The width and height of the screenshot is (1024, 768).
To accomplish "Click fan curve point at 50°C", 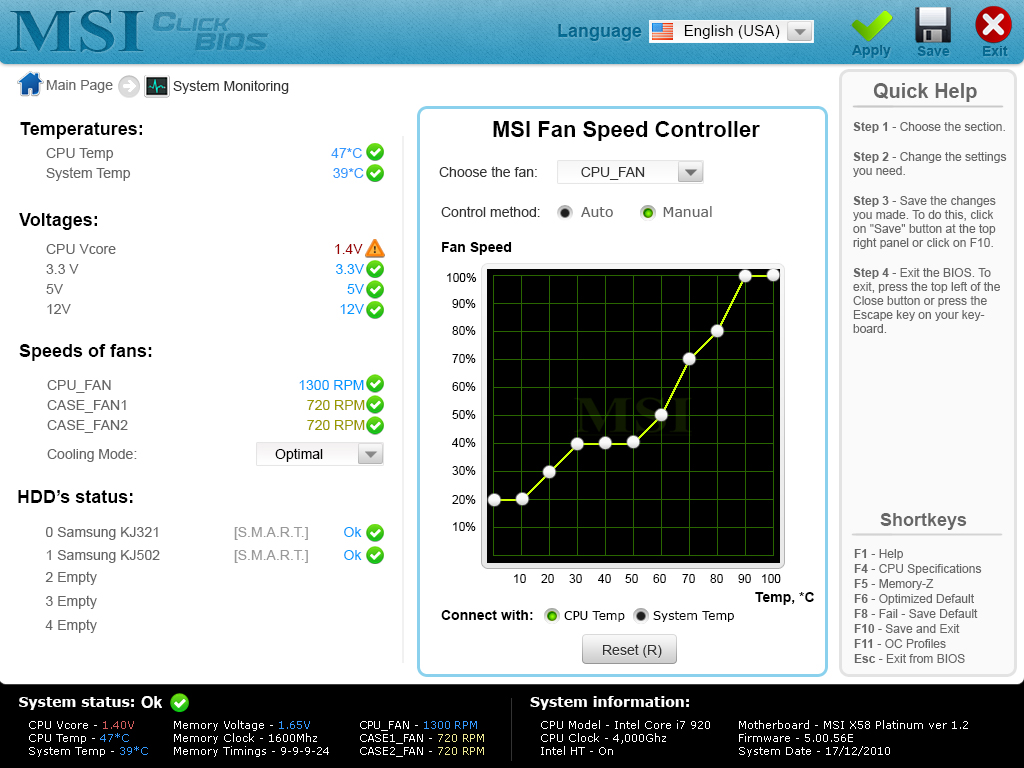I will point(633,443).
